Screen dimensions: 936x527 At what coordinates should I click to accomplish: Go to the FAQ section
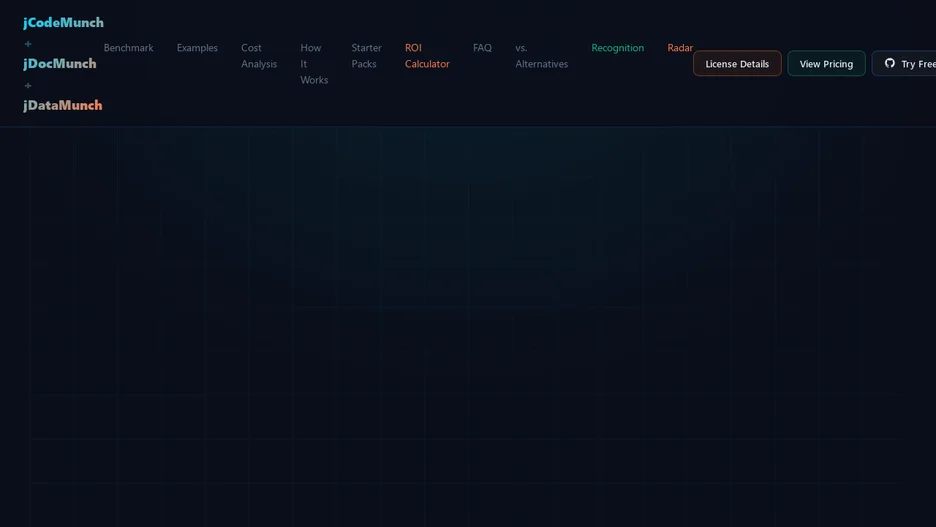tap(482, 48)
